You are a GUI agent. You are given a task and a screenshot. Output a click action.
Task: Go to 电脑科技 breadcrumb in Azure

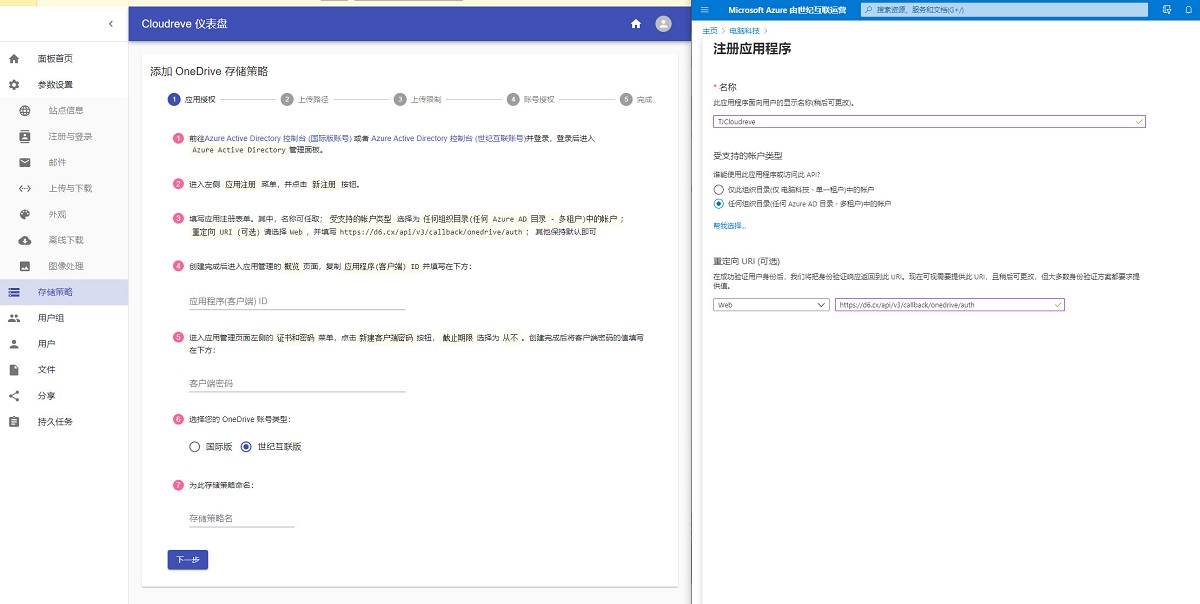pos(742,31)
